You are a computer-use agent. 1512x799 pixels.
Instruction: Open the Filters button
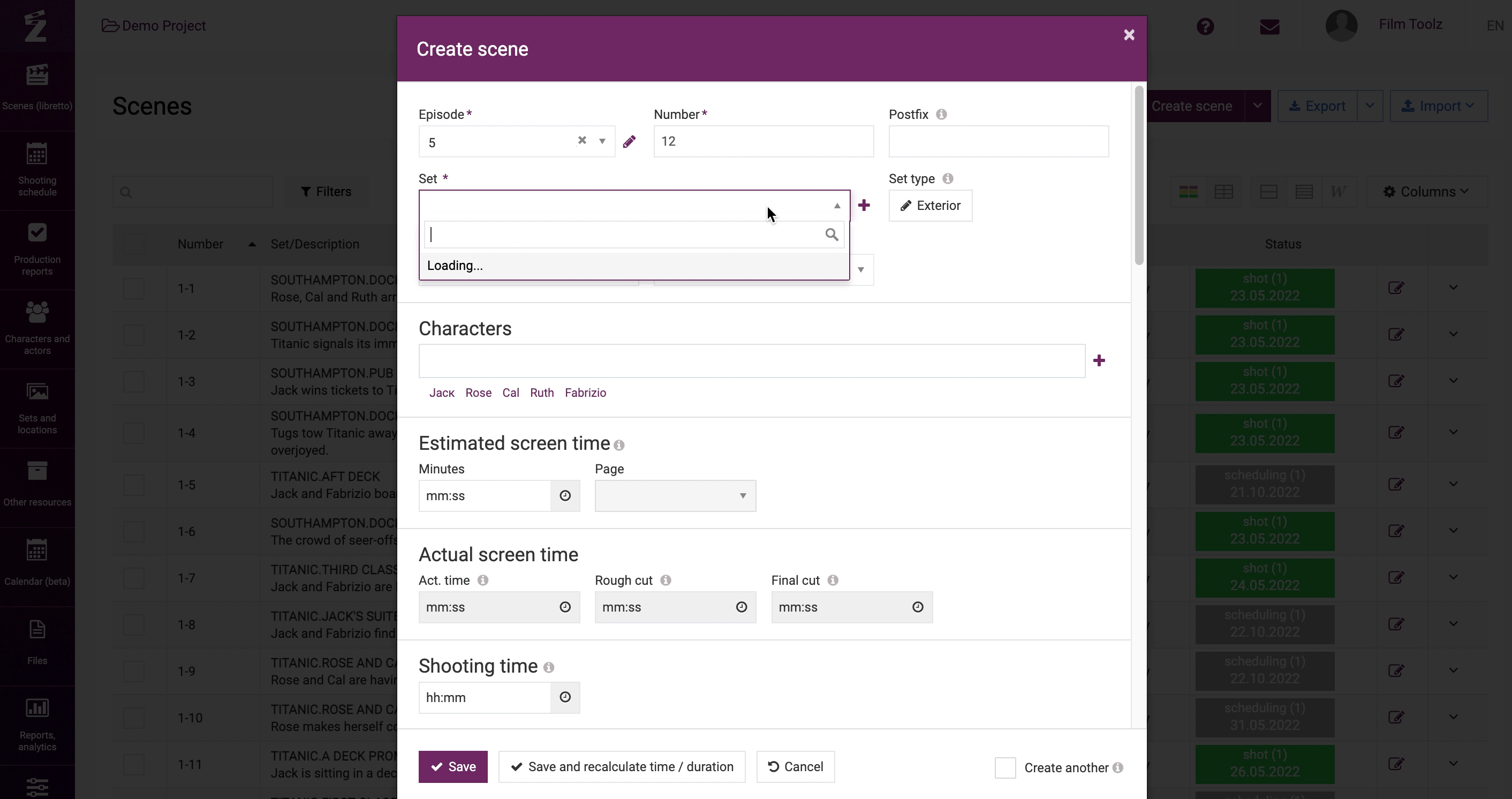click(326, 191)
